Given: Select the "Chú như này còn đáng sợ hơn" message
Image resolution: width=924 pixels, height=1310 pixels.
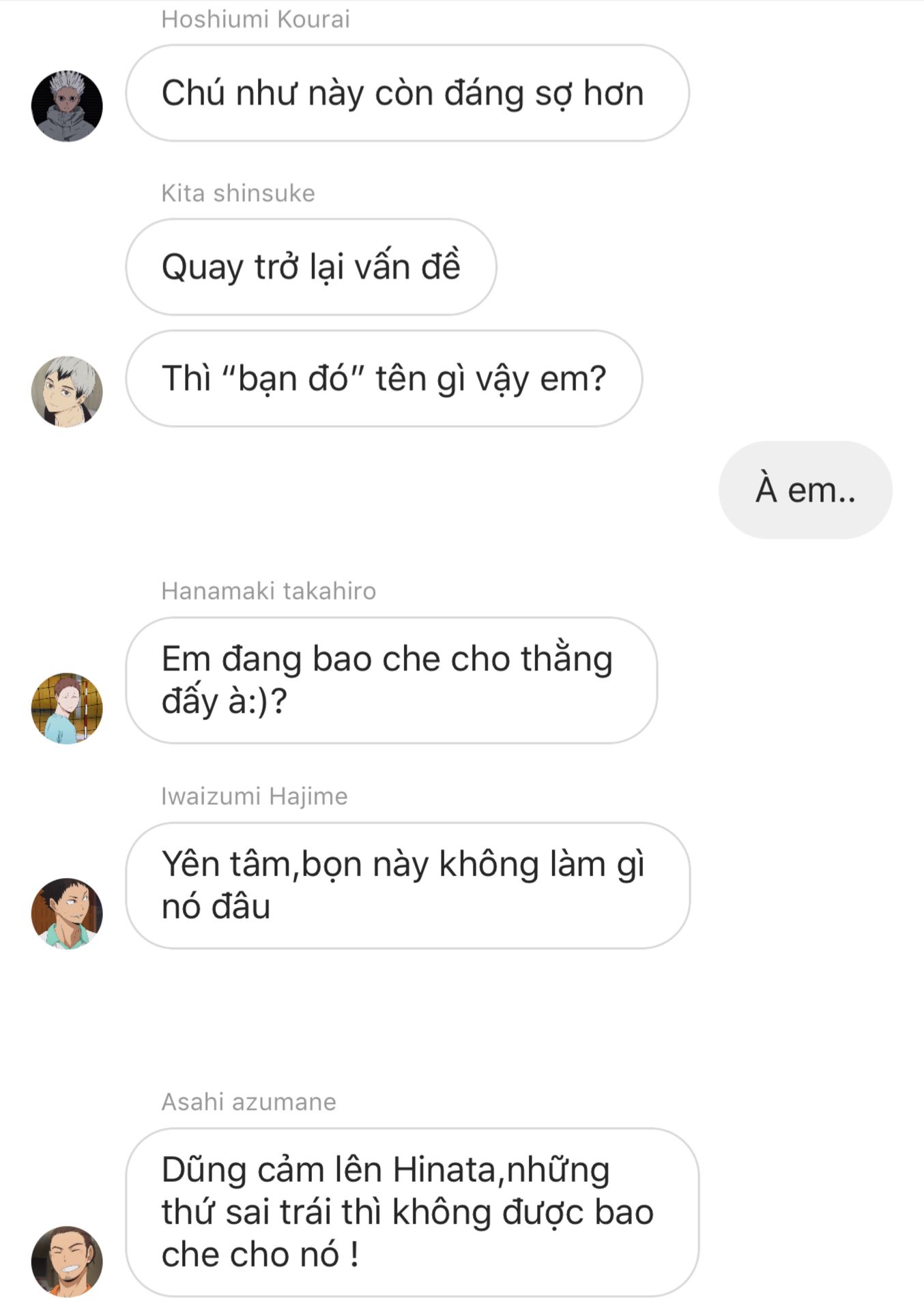Looking at the screenshot, I should click(407, 93).
